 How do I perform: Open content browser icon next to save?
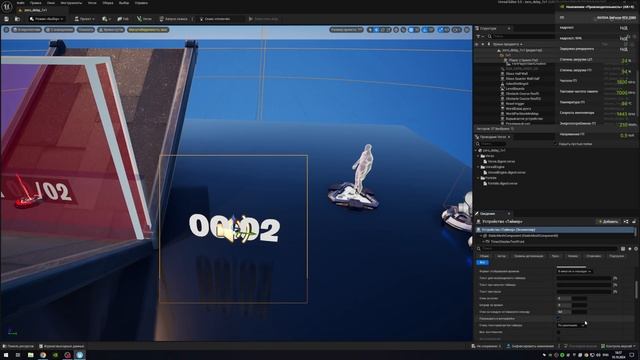click(x=17, y=19)
